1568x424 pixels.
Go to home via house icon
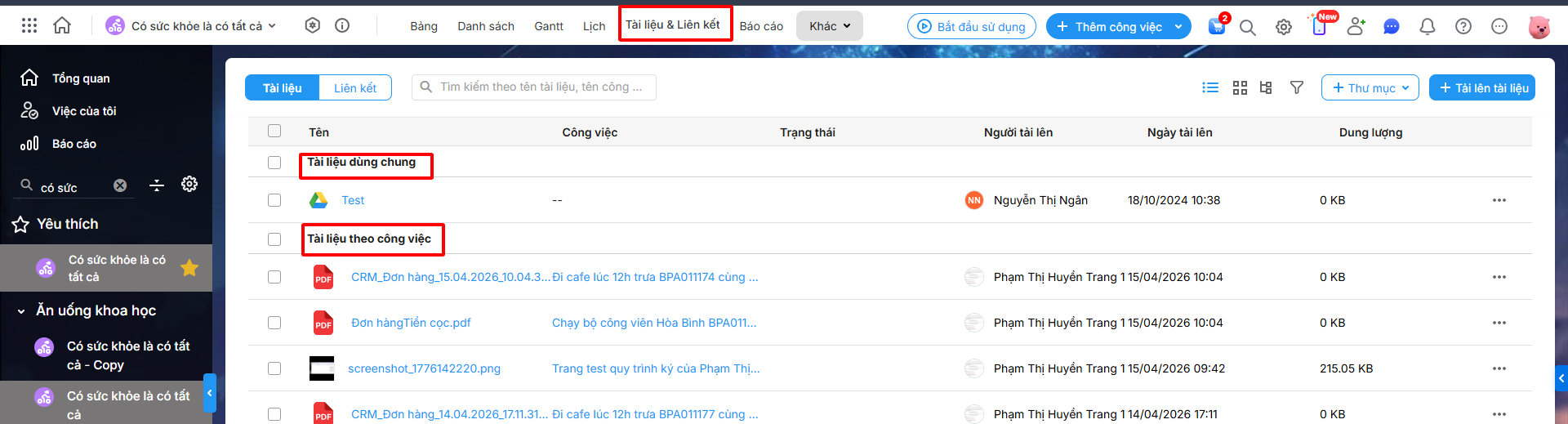[x=62, y=26]
